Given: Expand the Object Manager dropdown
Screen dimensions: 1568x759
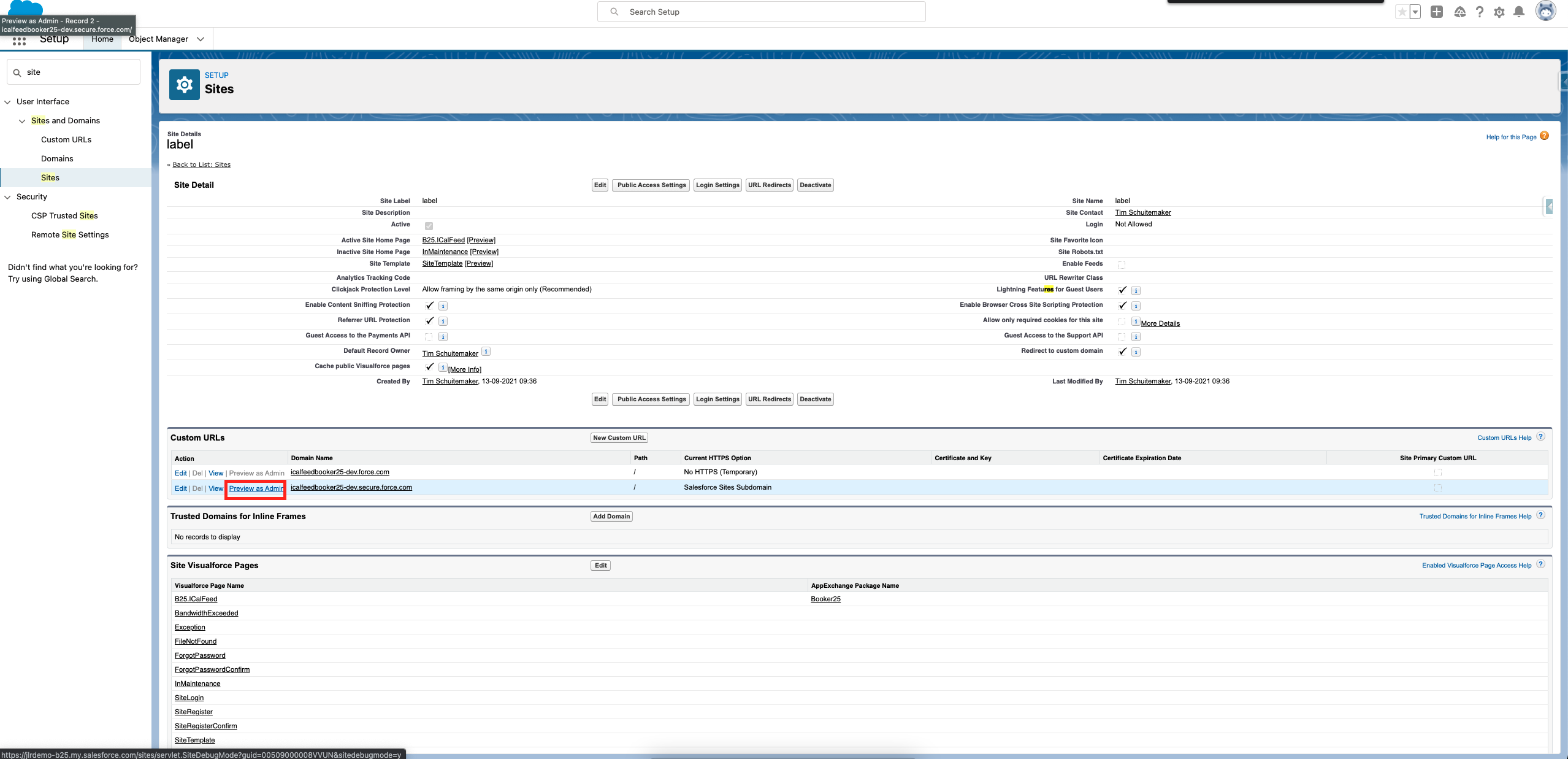Looking at the screenshot, I should click(200, 39).
